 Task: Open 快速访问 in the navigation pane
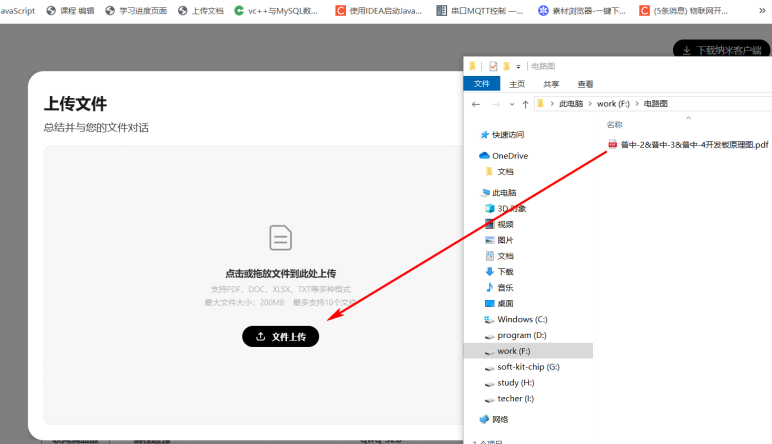[509, 135]
